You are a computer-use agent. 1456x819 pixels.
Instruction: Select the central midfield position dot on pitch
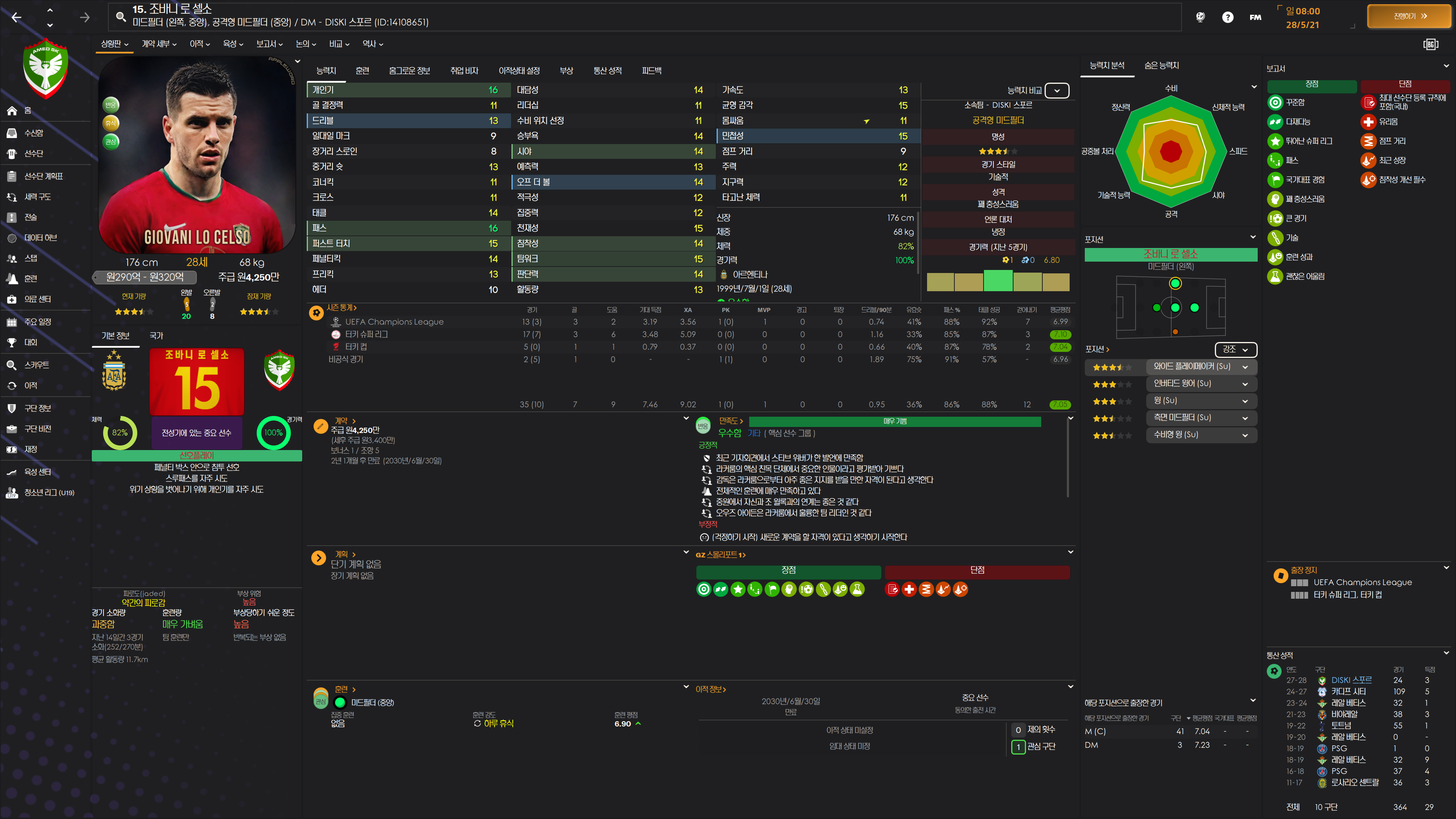click(1175, 308)
